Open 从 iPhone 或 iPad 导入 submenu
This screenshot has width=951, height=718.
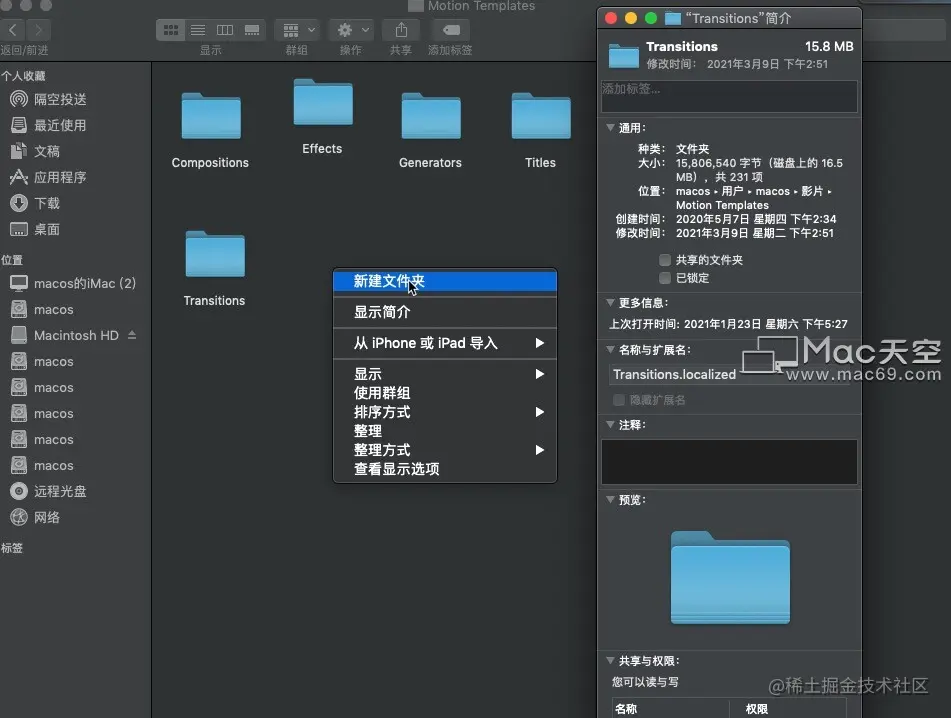[445, 343]
